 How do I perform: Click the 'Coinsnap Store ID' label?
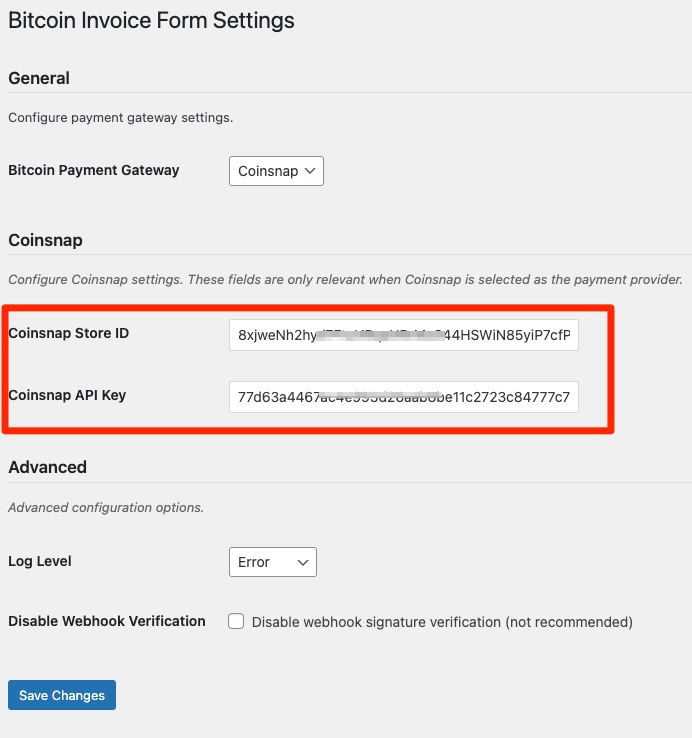[68, 333]
